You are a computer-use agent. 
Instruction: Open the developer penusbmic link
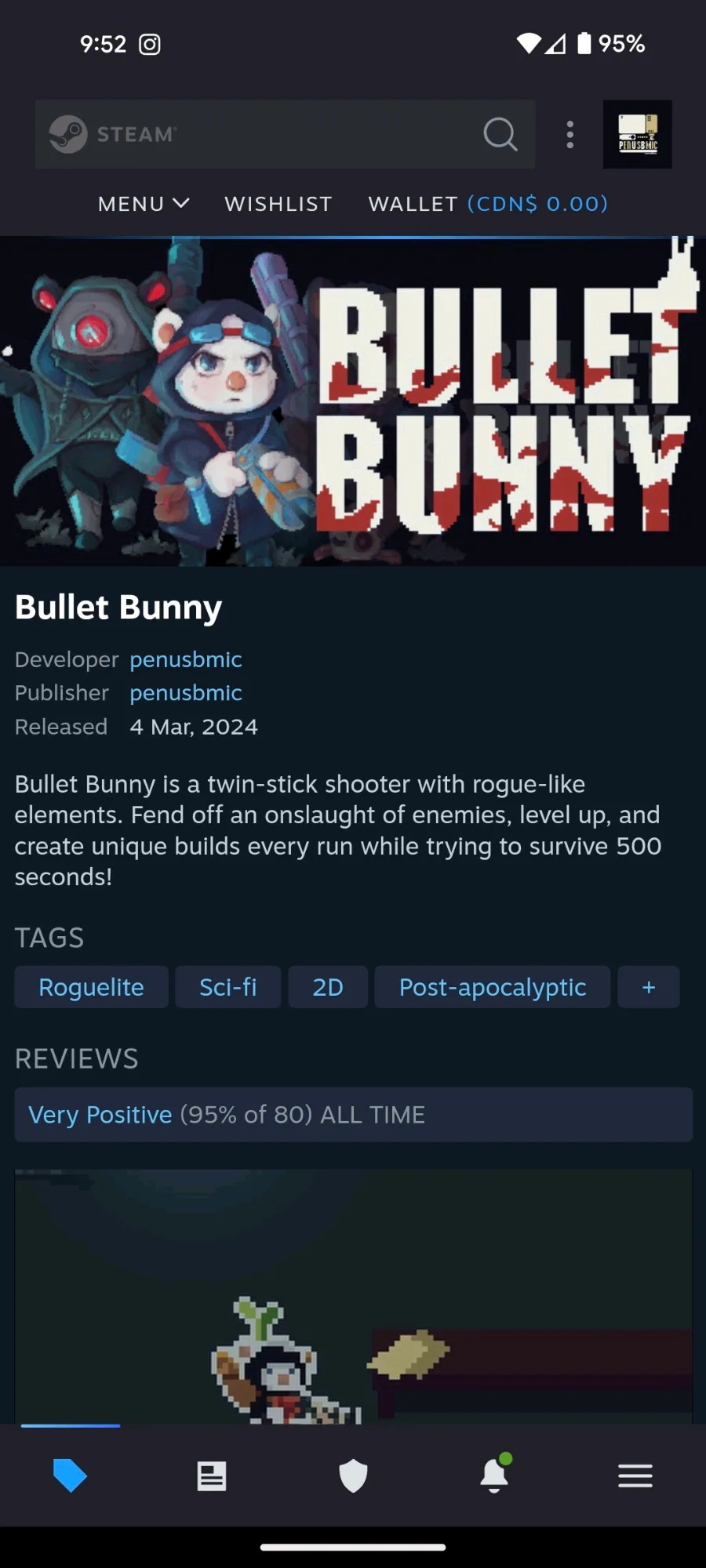186,659
